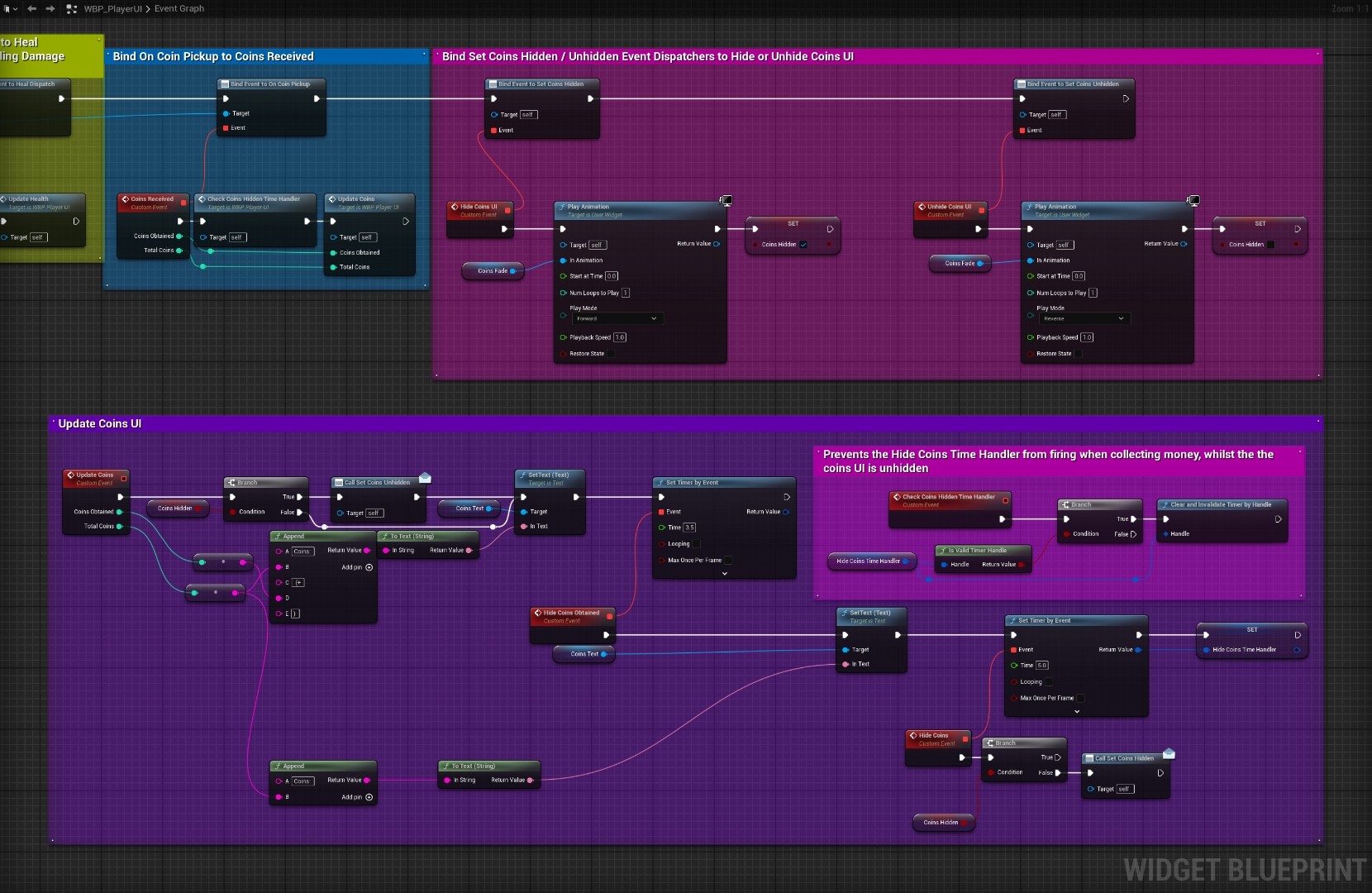1372x893 pixels.
Task: Click the Hide Coins UI custom event diamond icon
Action: coord(455,207)
